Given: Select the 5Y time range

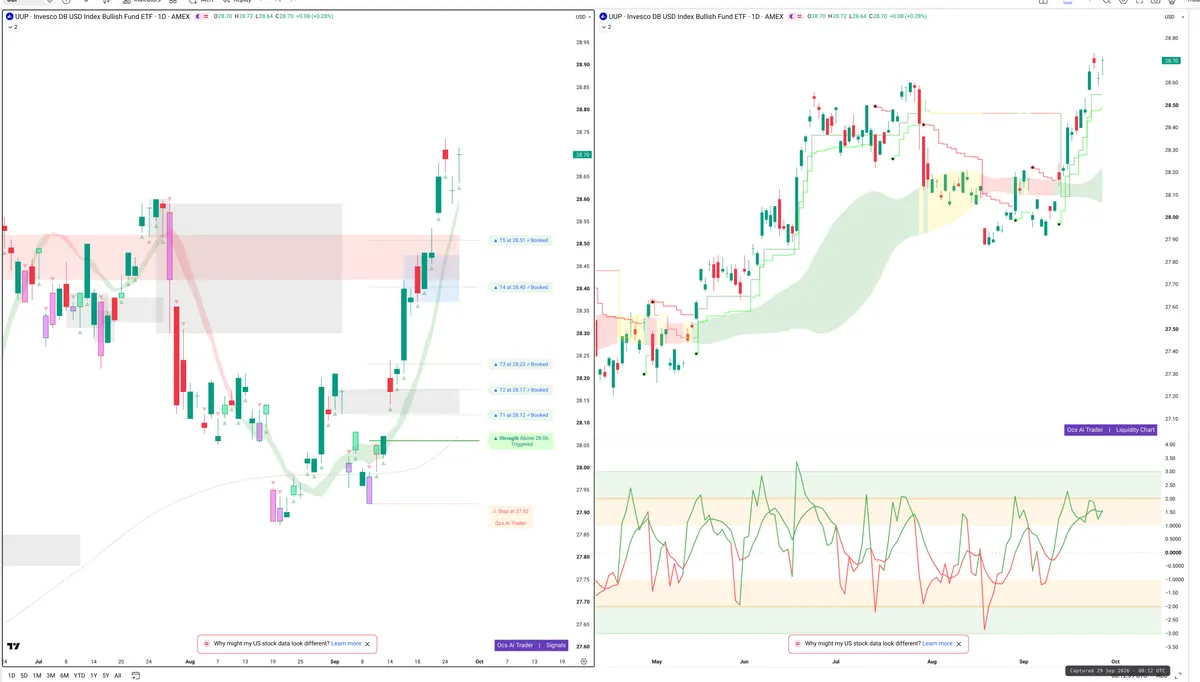Looking at the screenshot, I should tap(106, 675).
